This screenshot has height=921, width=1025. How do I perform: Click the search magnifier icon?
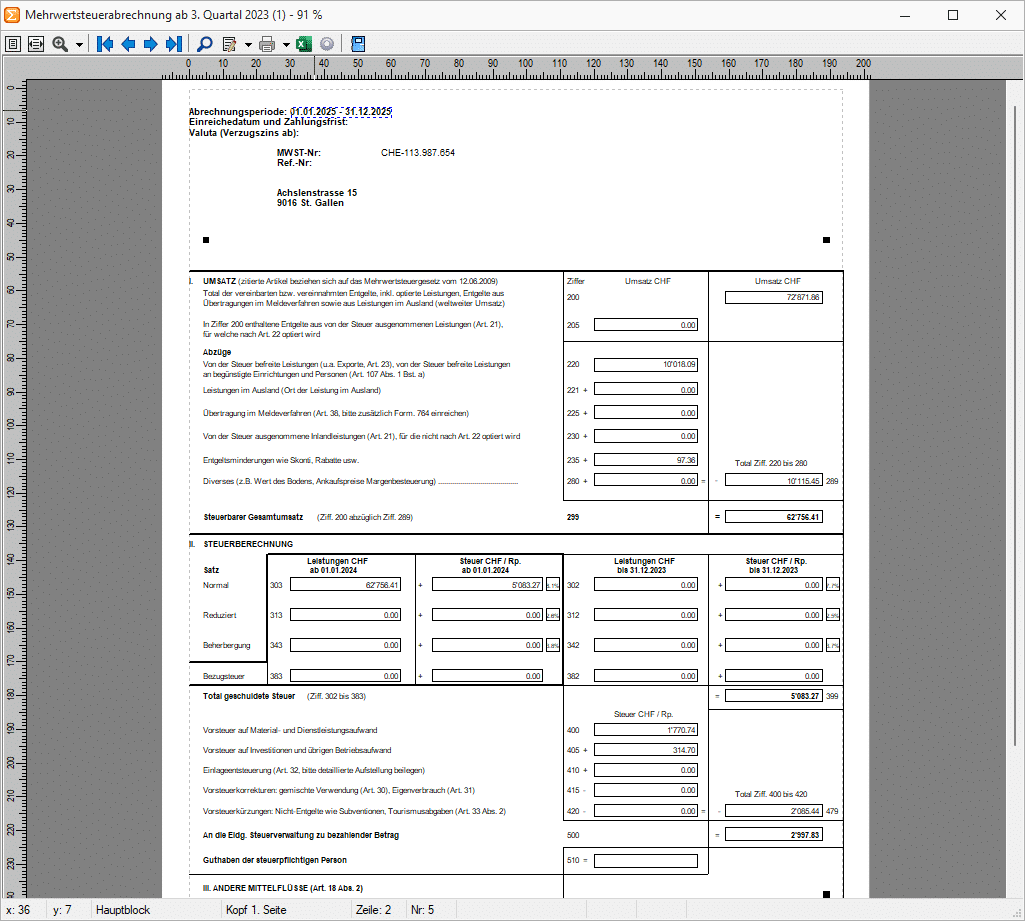pos(204,44)
